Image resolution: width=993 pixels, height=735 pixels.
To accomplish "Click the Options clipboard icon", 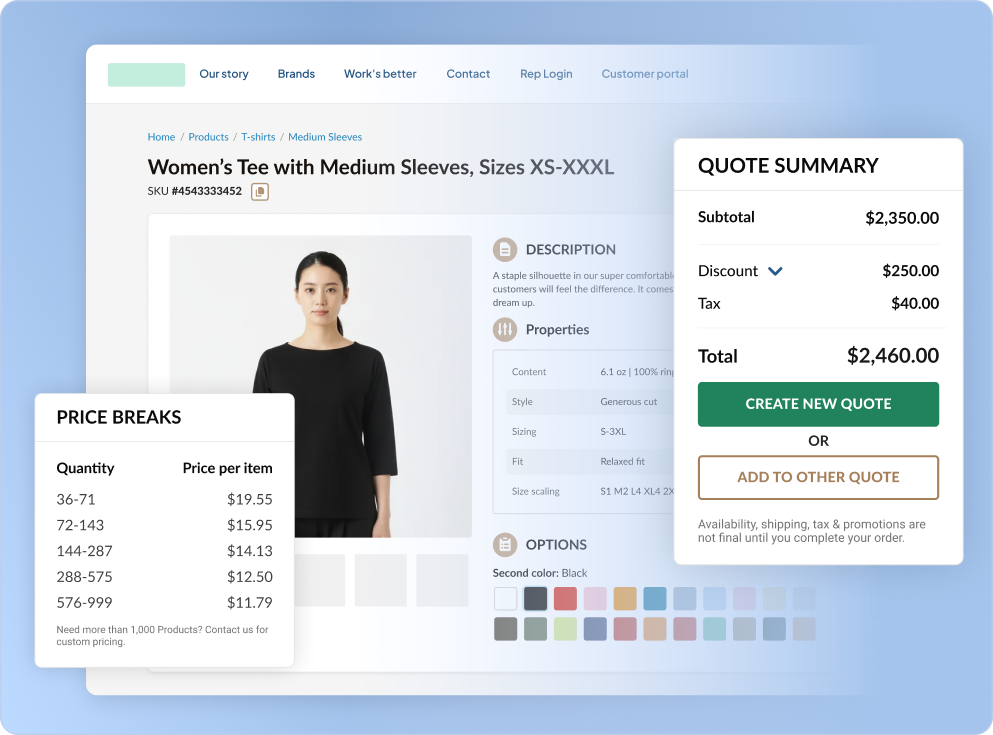I will (505, 544).
